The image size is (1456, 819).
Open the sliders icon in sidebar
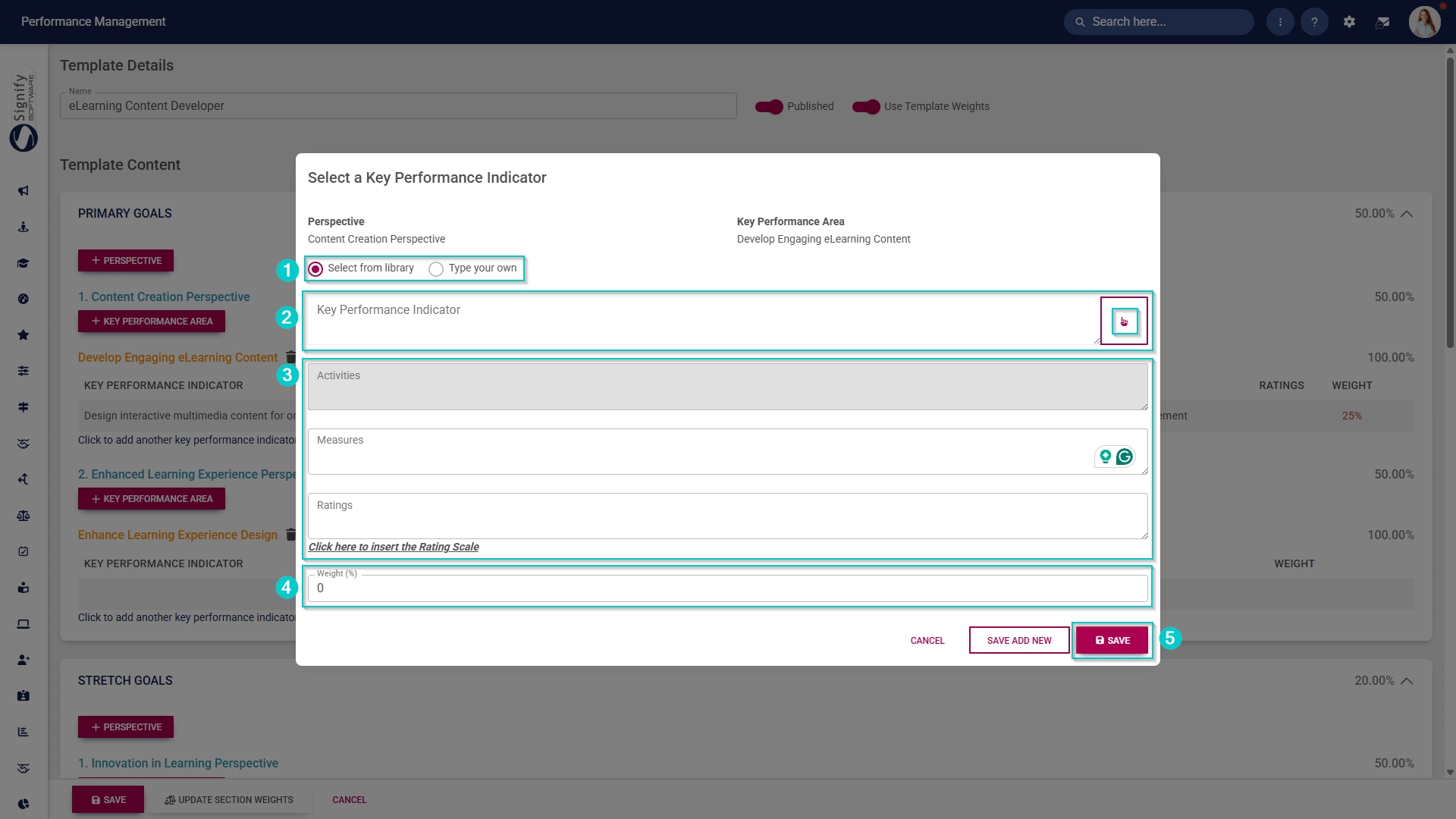(x=24, y=371)
